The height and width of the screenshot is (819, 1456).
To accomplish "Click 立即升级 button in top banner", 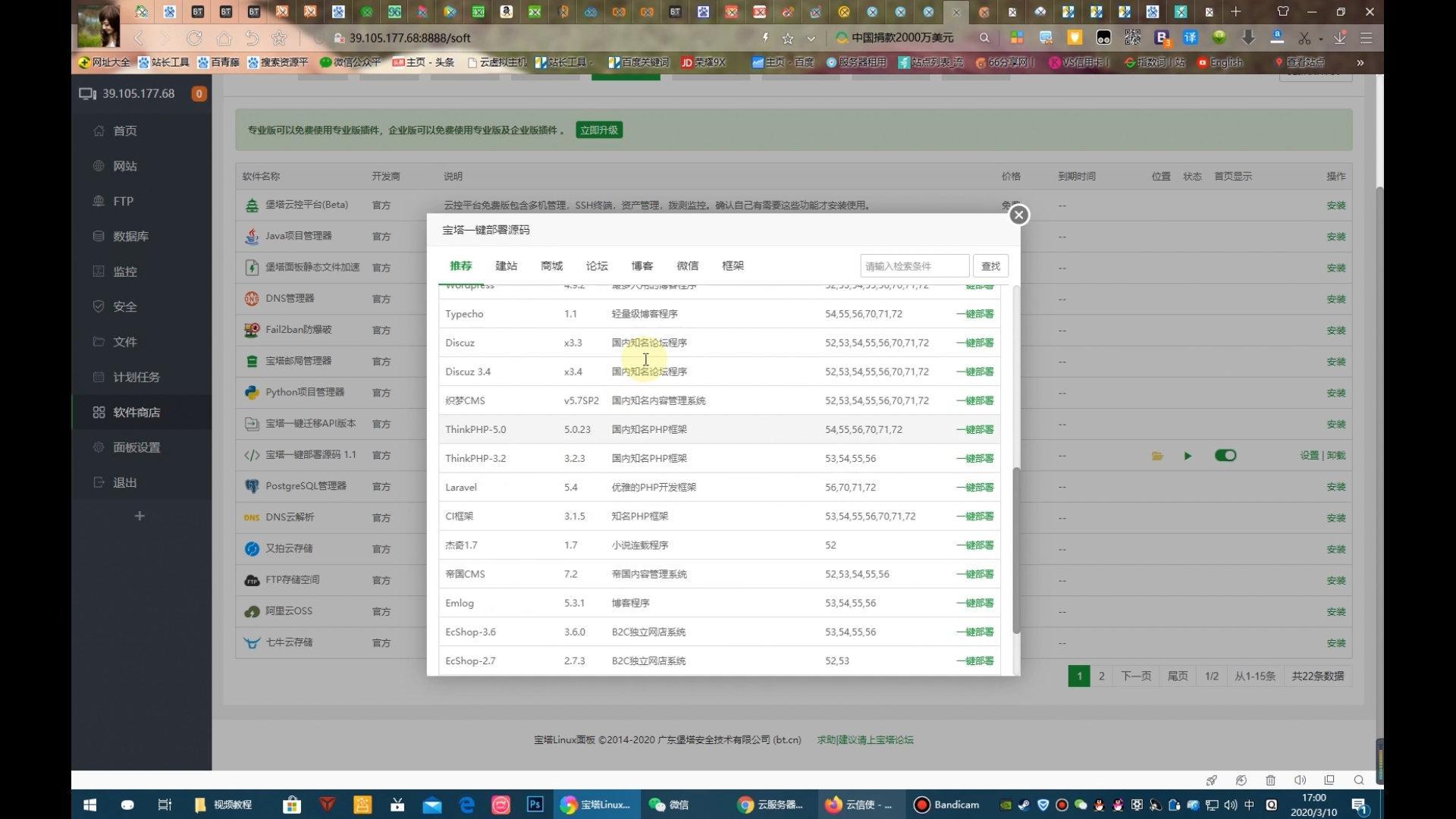I will [x=599, y=129].
